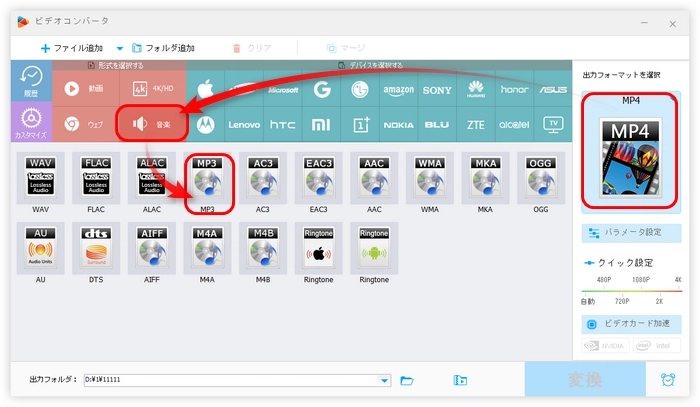The image size is (700, 407).
Task: Pick the Apple Ringtone format icon
Action: tap(318, 250)
